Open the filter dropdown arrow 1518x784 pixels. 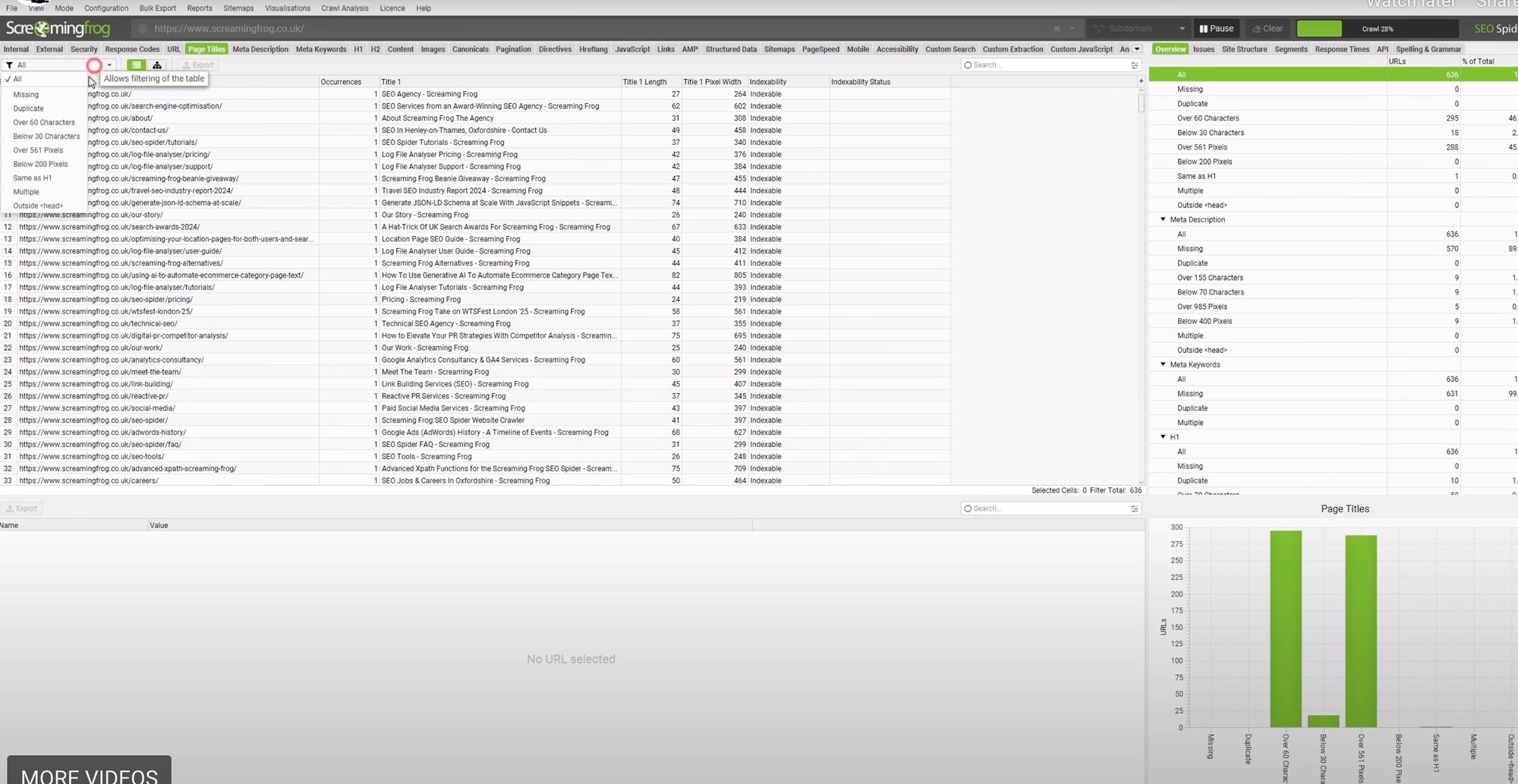(109, 65)
